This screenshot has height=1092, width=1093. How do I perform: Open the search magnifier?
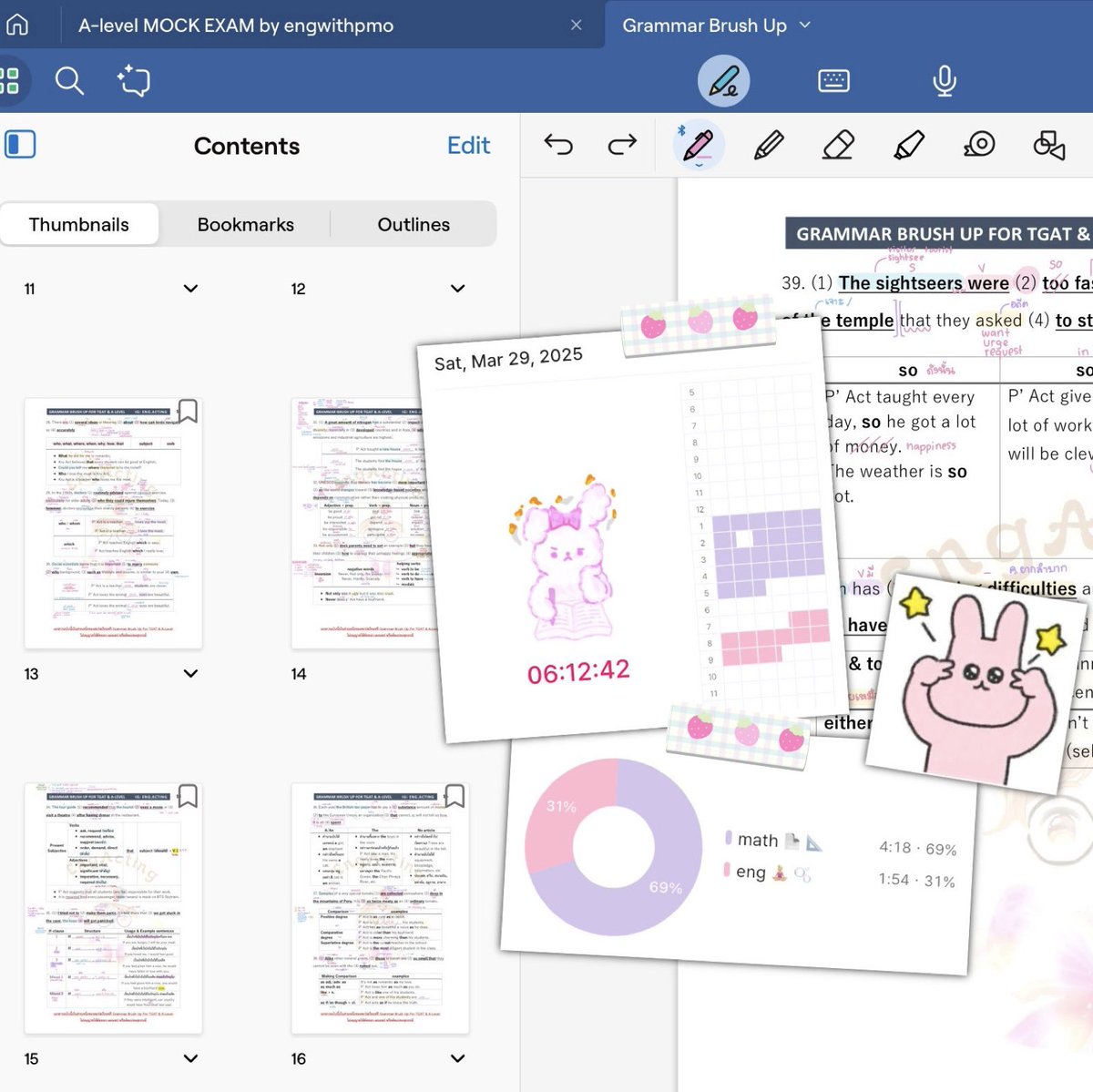(69, 81)
